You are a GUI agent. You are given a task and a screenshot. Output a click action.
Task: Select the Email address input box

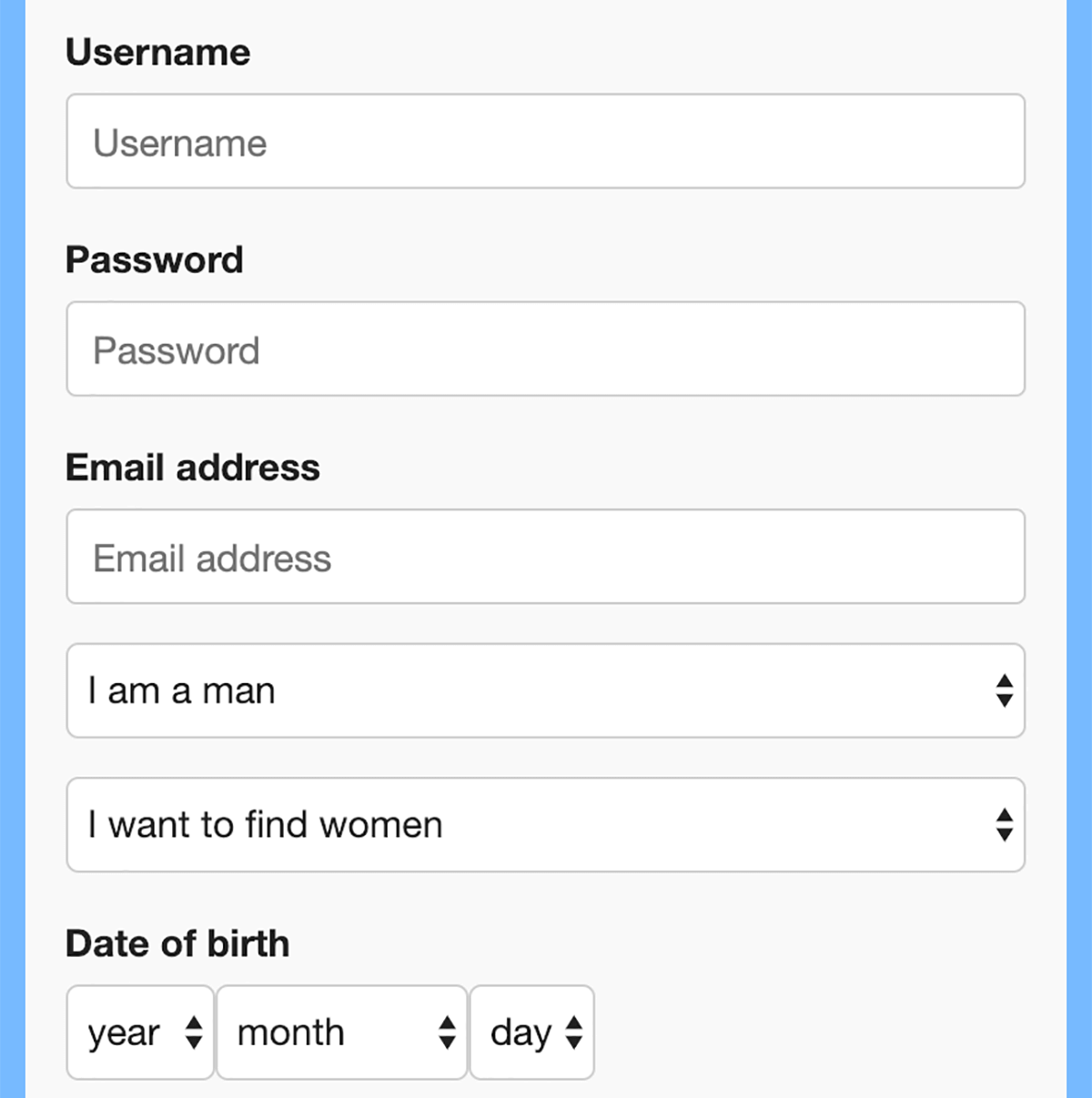546,557
